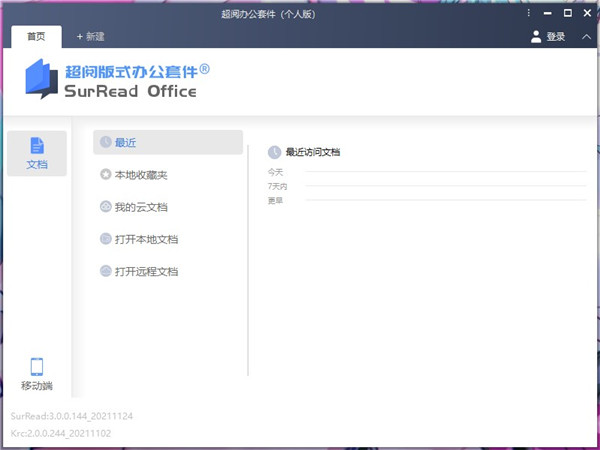
Task: Click the SurRead version text
Action: click(x=72, y=416)
